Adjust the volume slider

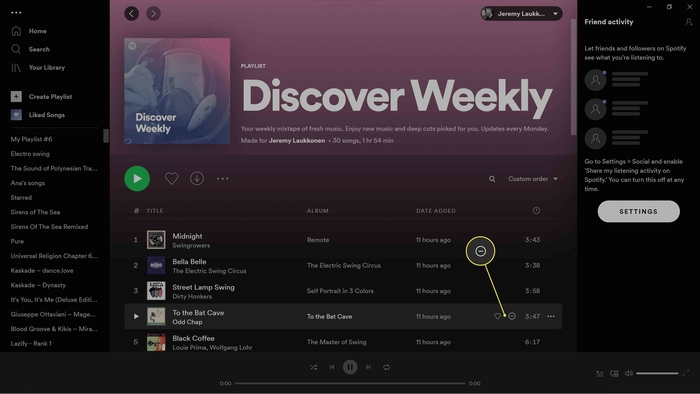click(x=657, y=373)
